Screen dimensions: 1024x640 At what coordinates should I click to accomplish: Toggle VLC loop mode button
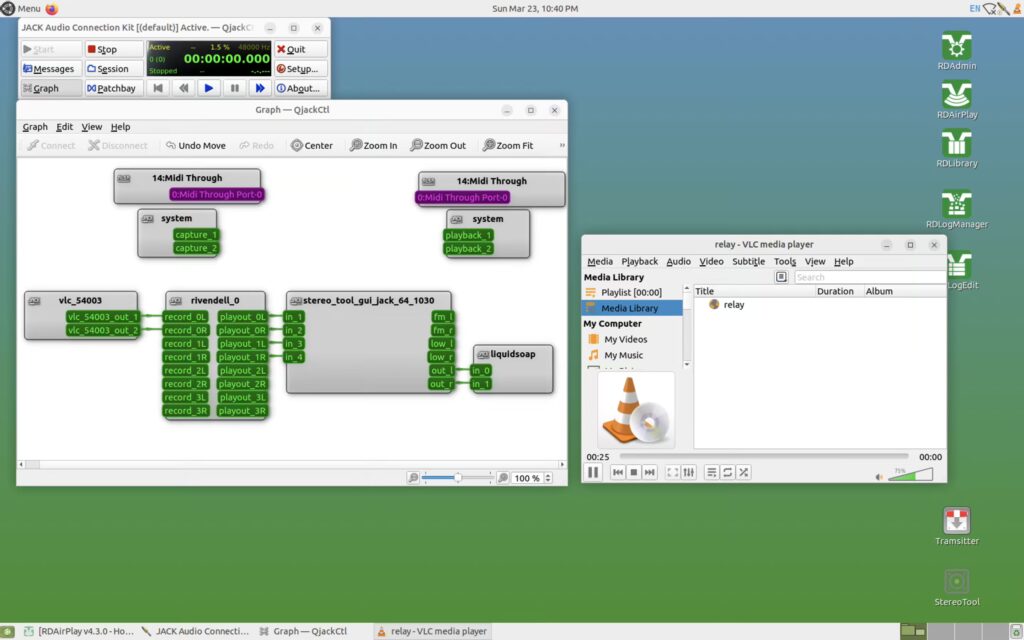728,472
